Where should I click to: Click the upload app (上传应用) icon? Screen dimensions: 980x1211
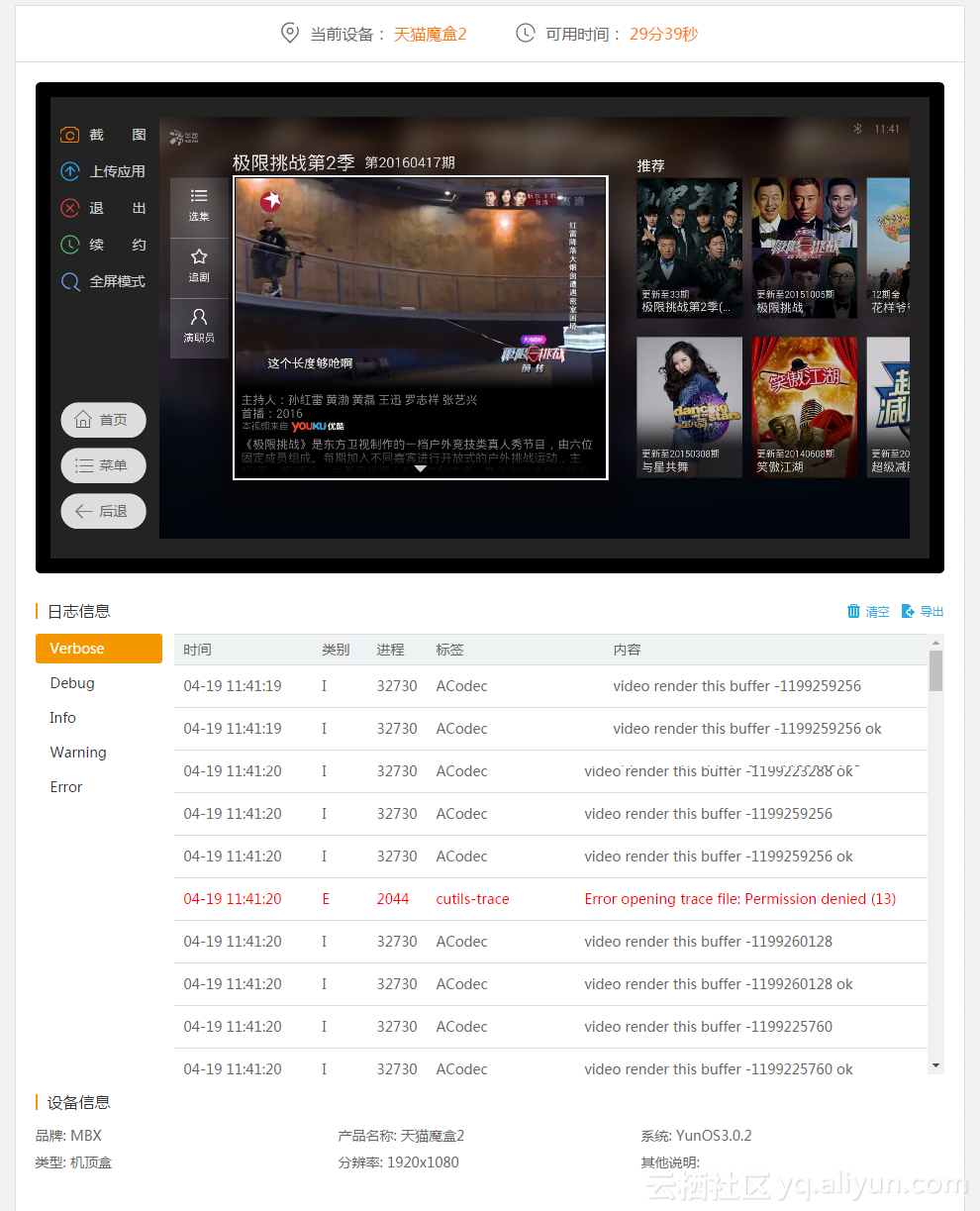pos(69,171)
